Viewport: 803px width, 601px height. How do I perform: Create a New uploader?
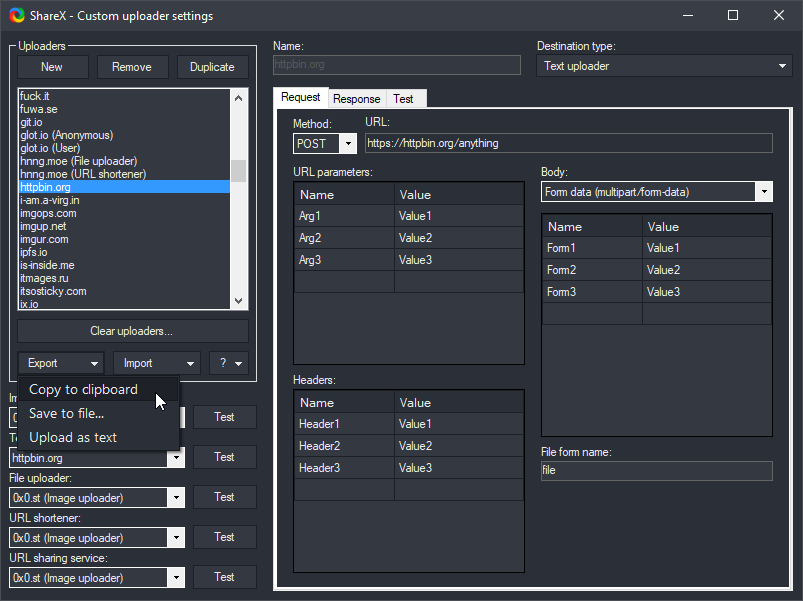coord(52,66)
